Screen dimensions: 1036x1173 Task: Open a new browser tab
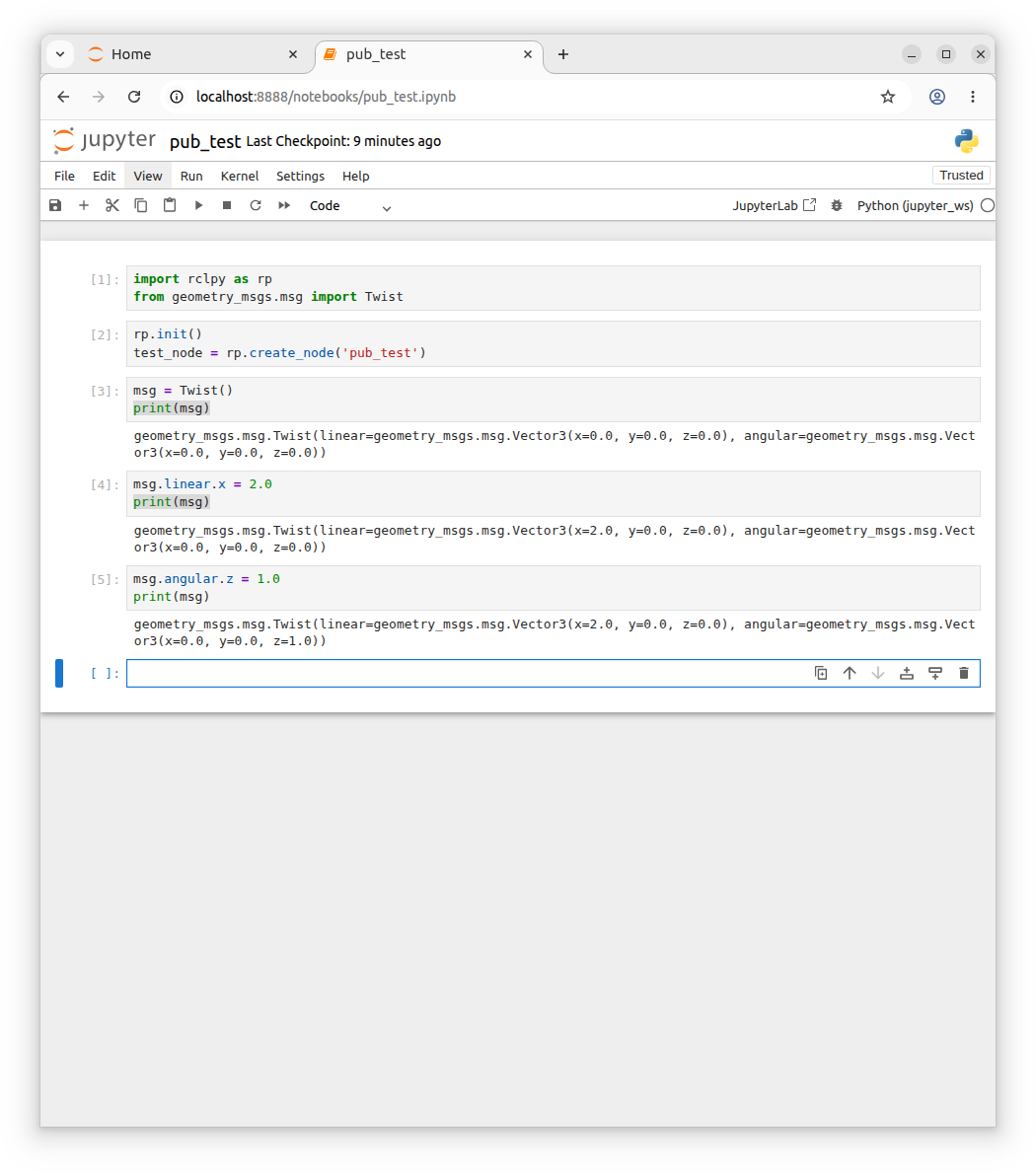[563, 54]
